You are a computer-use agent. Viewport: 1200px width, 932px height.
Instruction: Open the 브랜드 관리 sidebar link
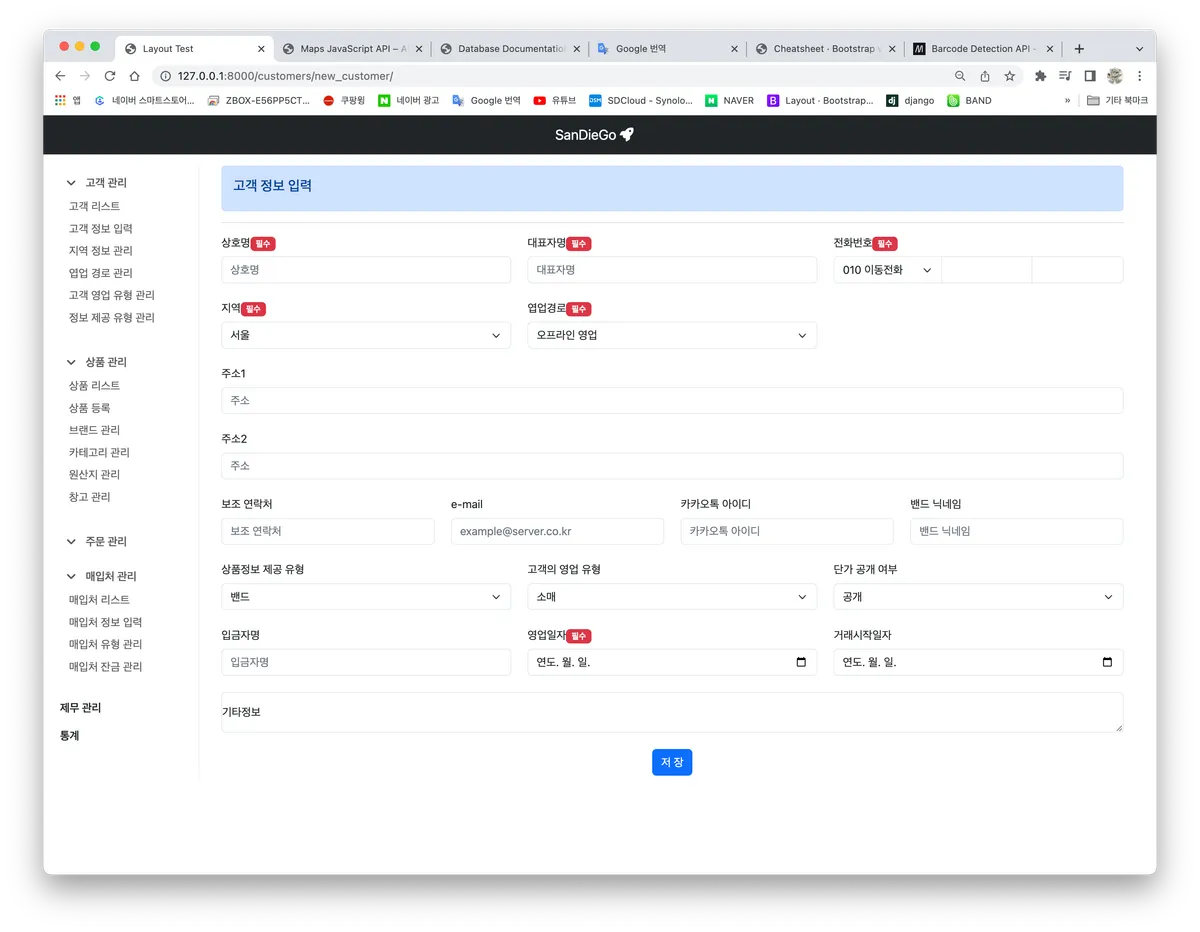pyautogui.click(x=94, y=430)
